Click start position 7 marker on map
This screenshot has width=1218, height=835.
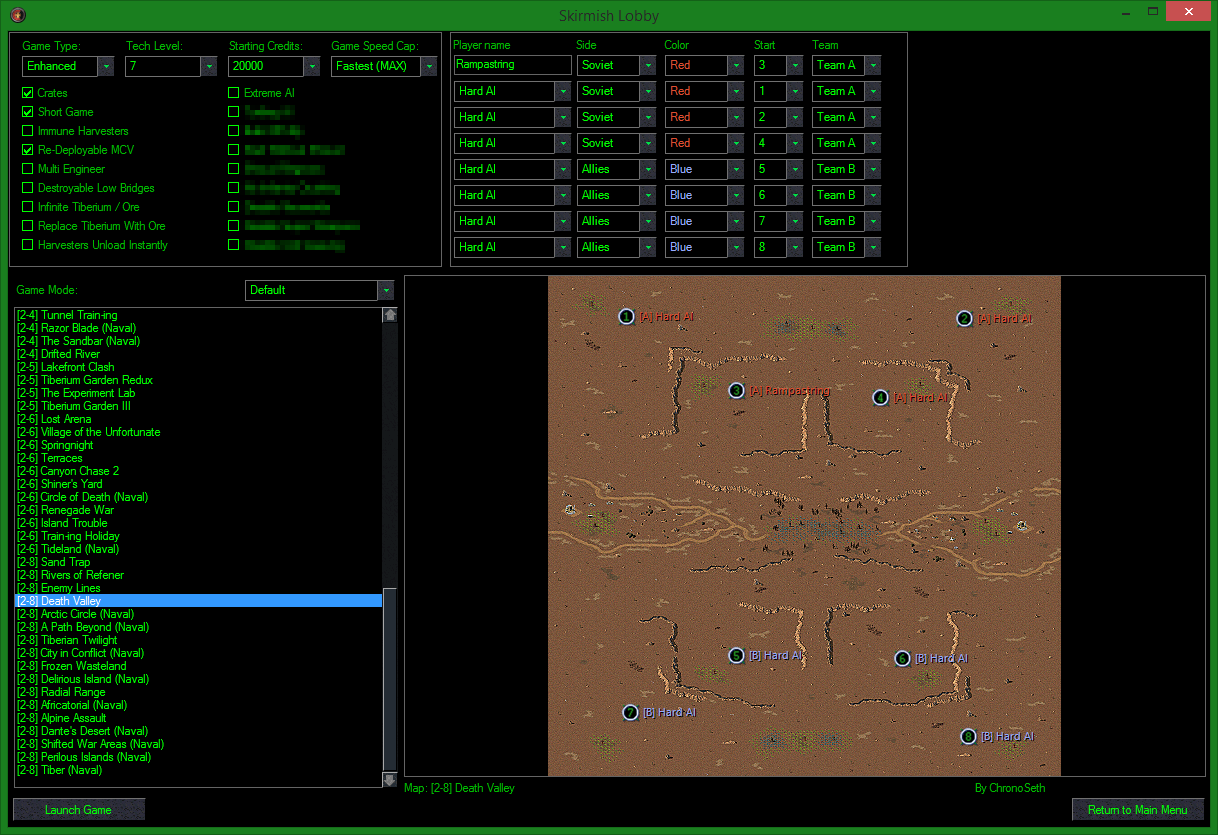pos(630,713)
